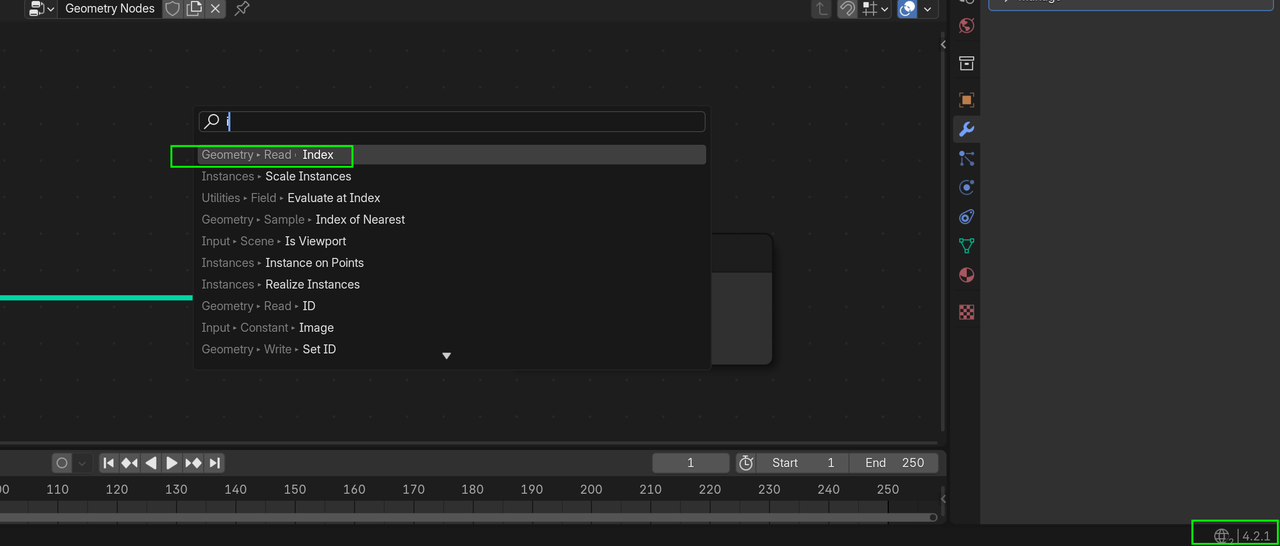
Task: Click frame 200 on the timeline ruler
Action: point(591,490)
